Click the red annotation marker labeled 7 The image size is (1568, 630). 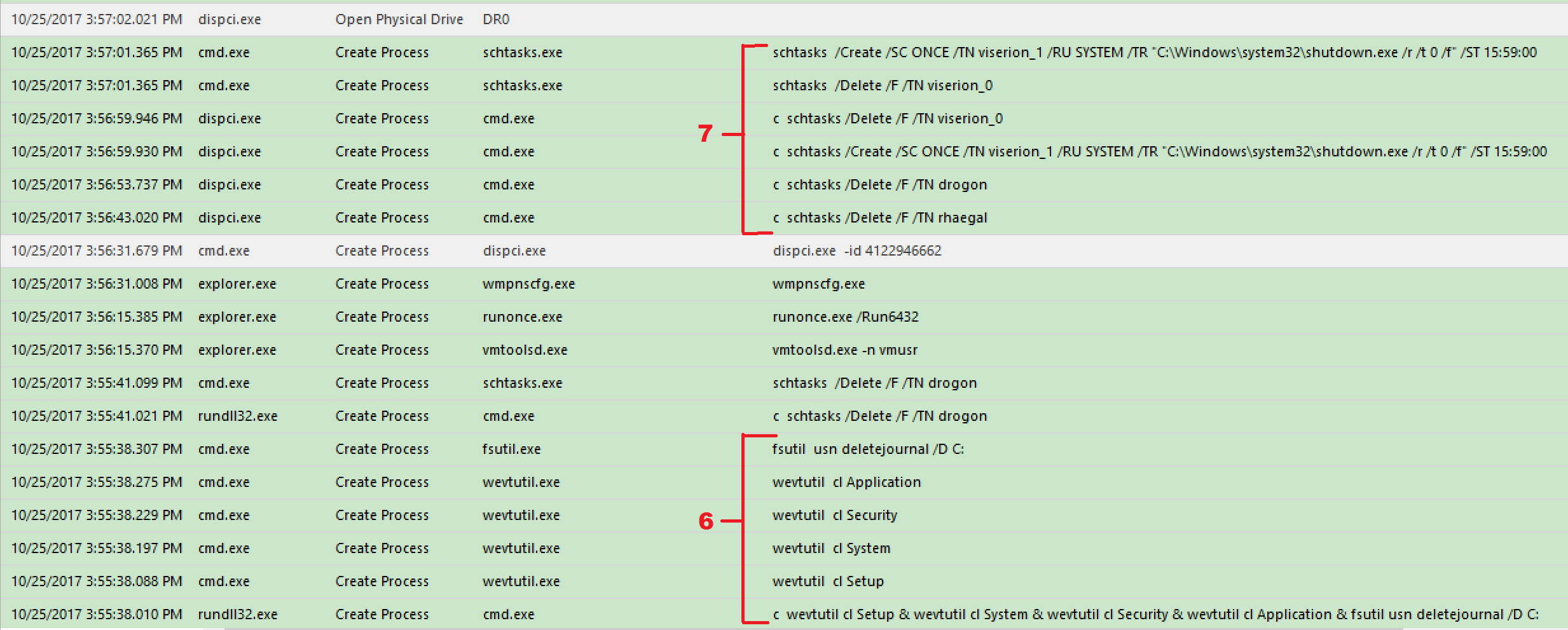coord(705,134)
